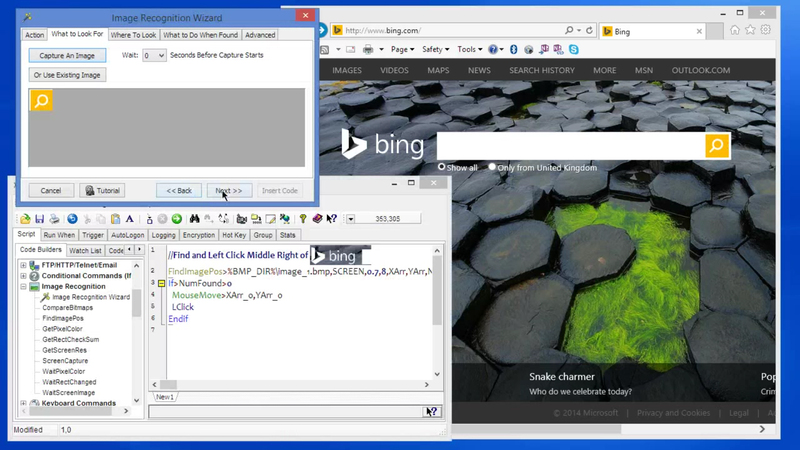Click the IE Help question mark icon
Viewport: 800px width, 450px height.
click(493, 49)
